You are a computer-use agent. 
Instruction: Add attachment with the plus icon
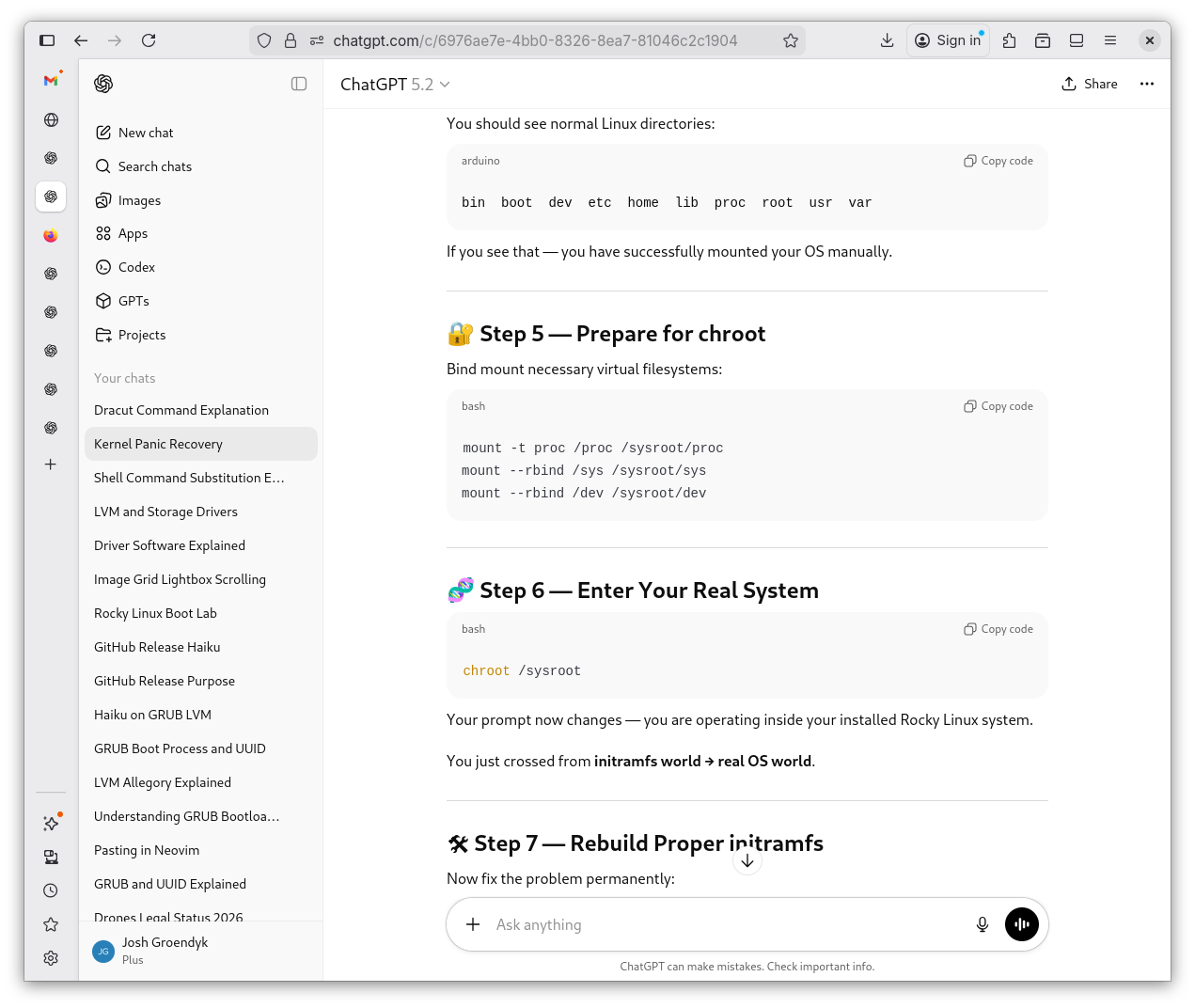point(473,924)
